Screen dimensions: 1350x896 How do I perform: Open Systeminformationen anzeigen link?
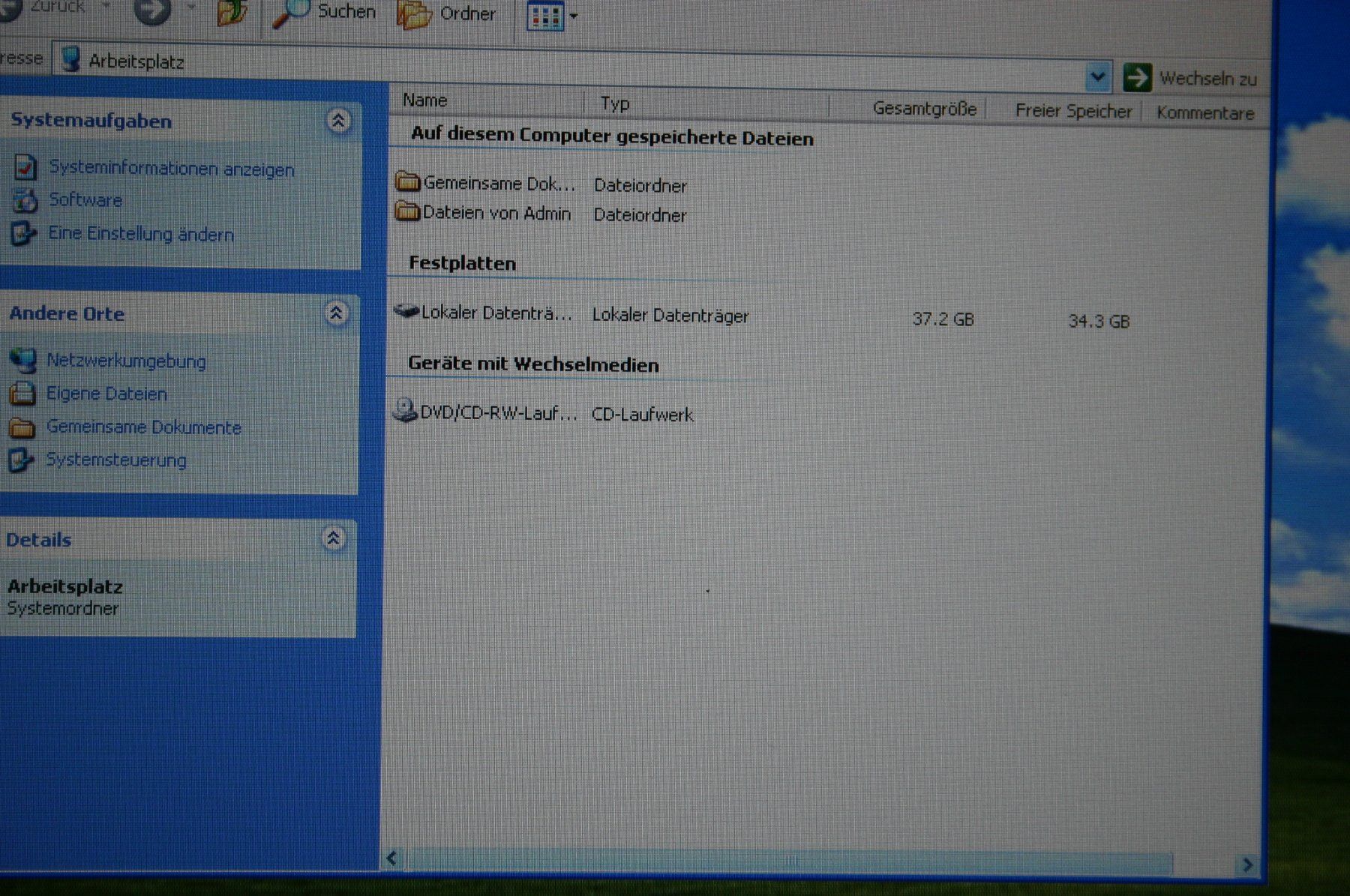pyautogui.click(x=172, y=169)
